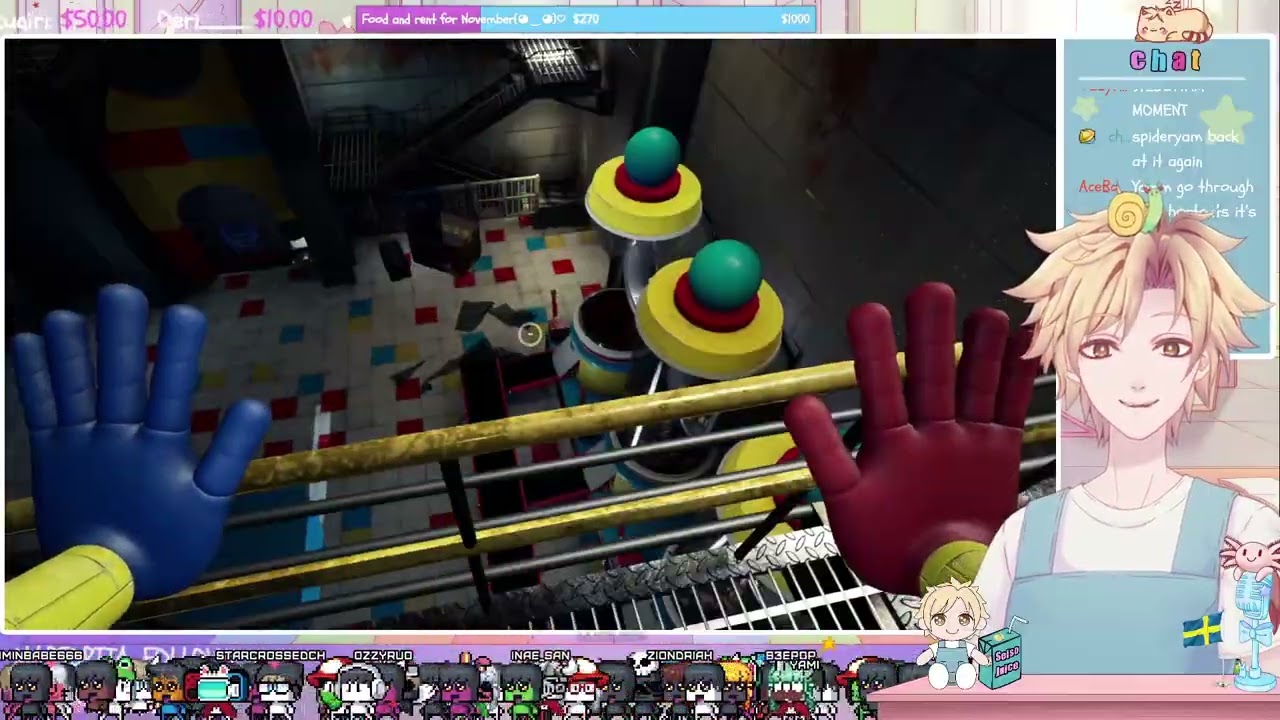Viewport: 1280px width, 720px height.
Task: Click the $270 current goal amount
Action: click(585, 19)
